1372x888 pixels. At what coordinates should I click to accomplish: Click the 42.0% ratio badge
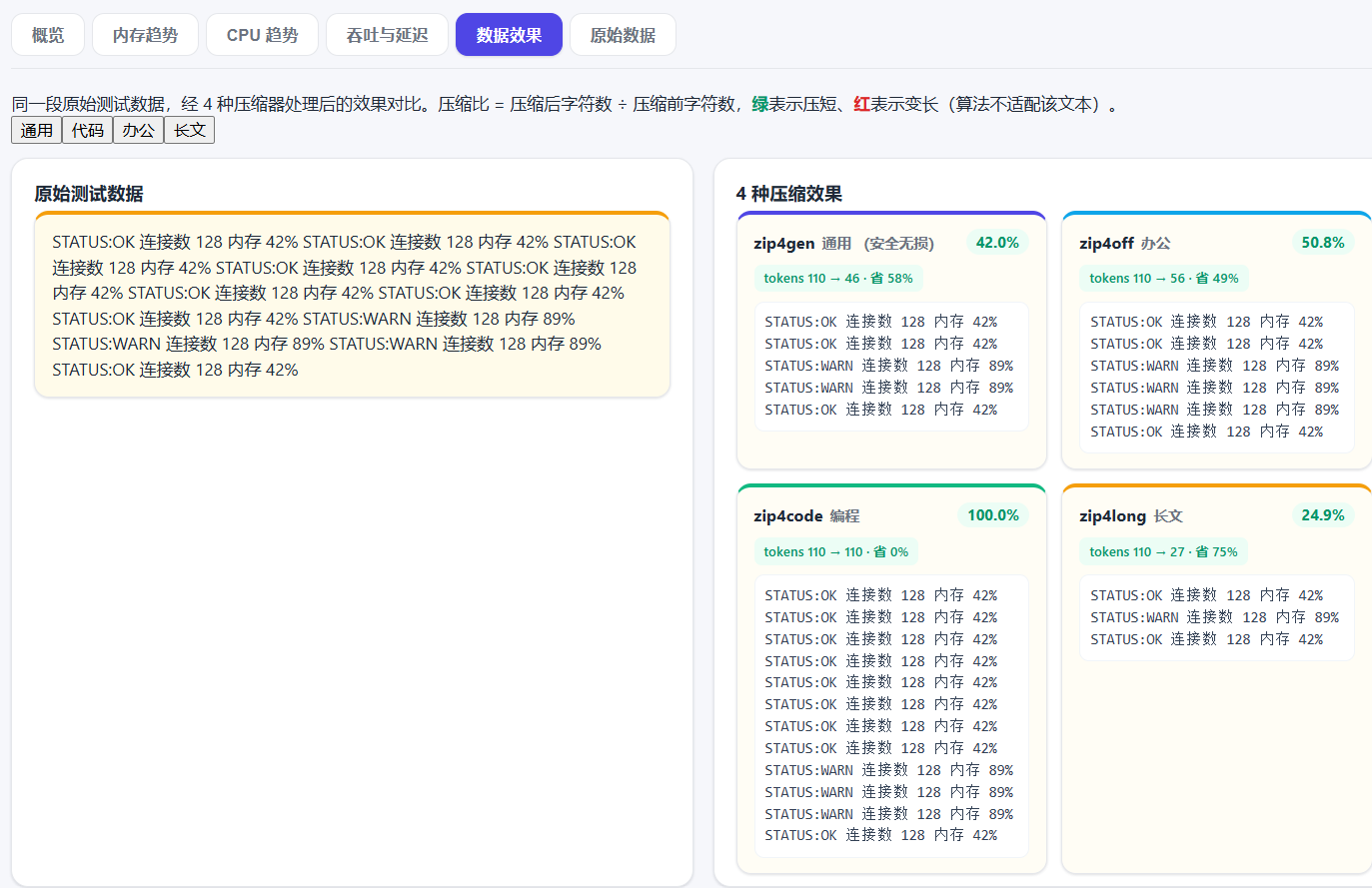click(997, 243)
